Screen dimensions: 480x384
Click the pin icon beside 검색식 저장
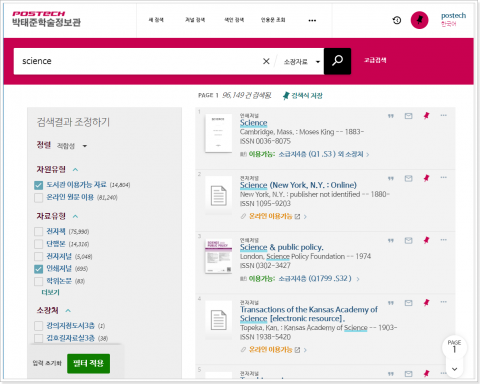(286, 96)
